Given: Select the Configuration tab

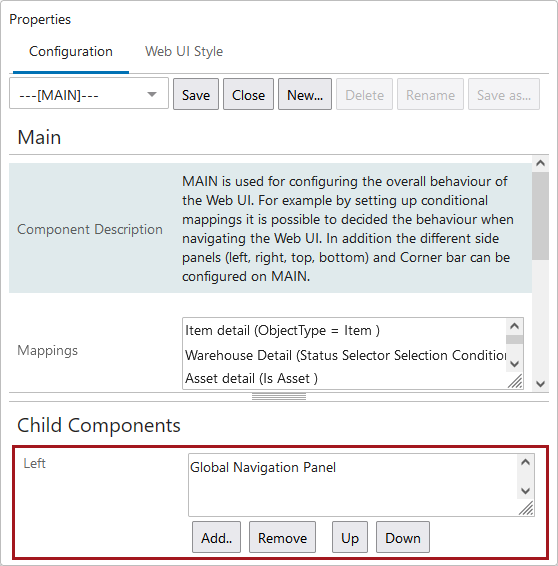Looking at the screenshot, I should [71, 51].
